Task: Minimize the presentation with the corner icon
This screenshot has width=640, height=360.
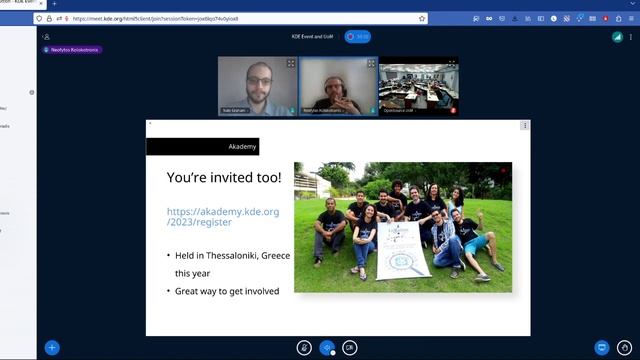Action: [150, 123]
